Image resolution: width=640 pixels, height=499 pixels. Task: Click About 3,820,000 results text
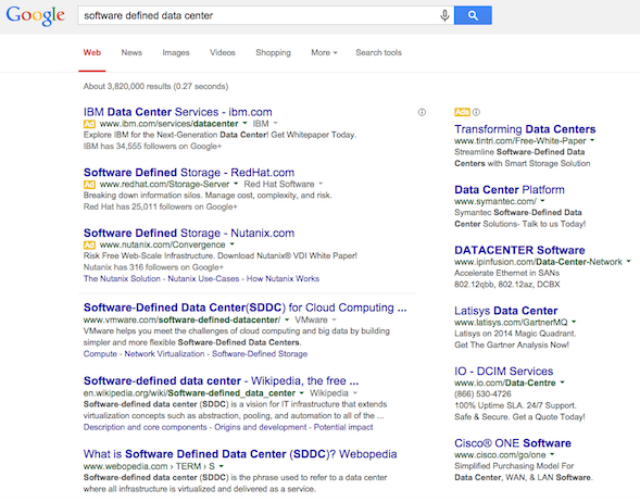pyautogui.click(x=156, y=86)
